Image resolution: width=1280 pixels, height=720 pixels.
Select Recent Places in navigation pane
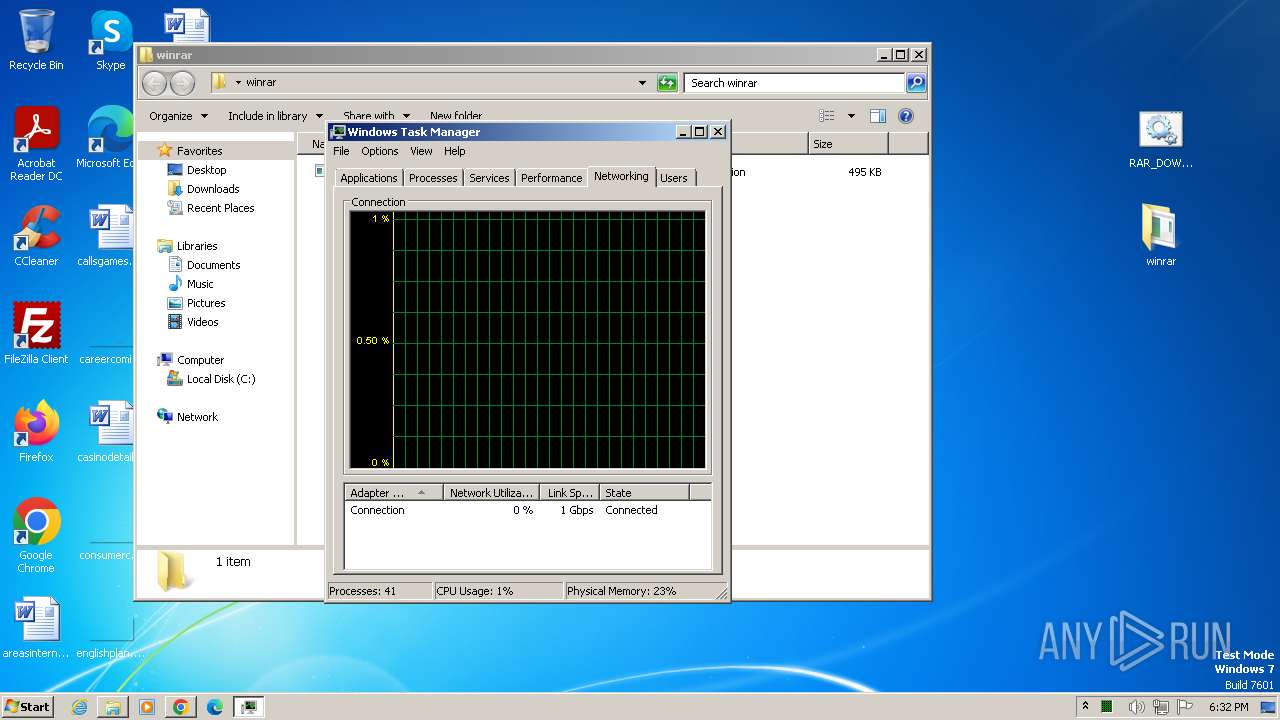click(x=220, y=208)
